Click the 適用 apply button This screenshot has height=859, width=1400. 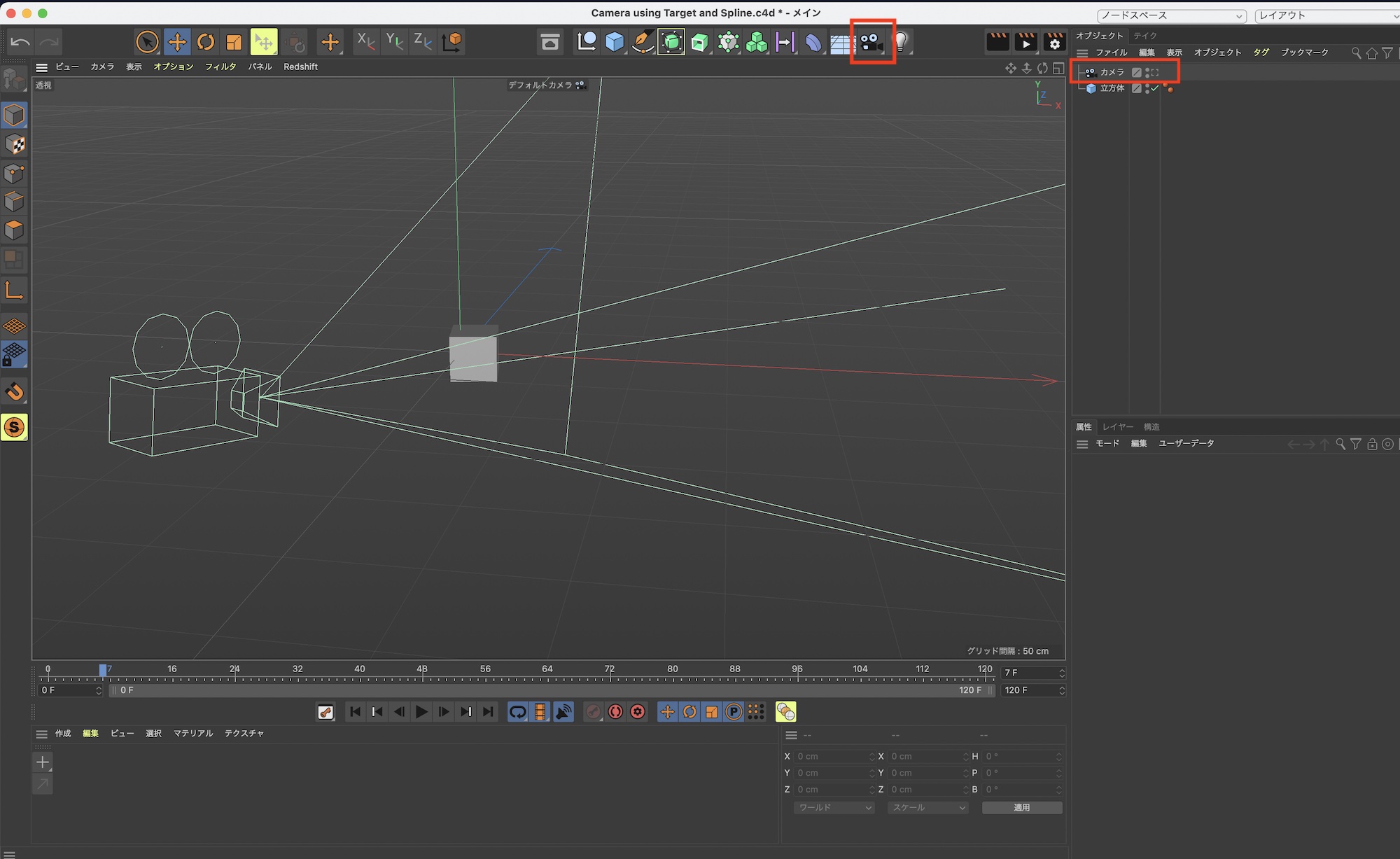1021,807
